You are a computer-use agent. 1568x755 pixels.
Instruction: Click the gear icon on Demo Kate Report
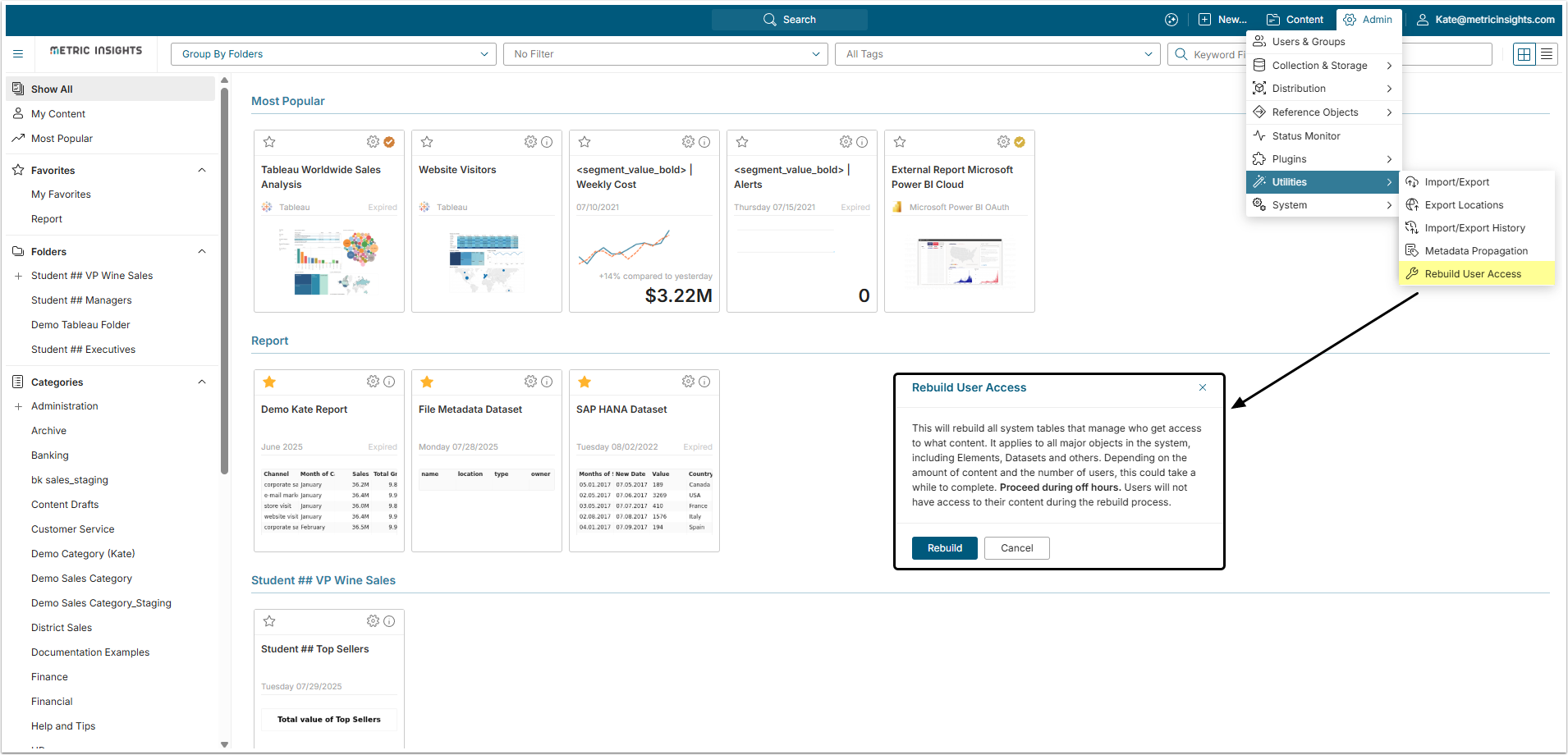373,382
